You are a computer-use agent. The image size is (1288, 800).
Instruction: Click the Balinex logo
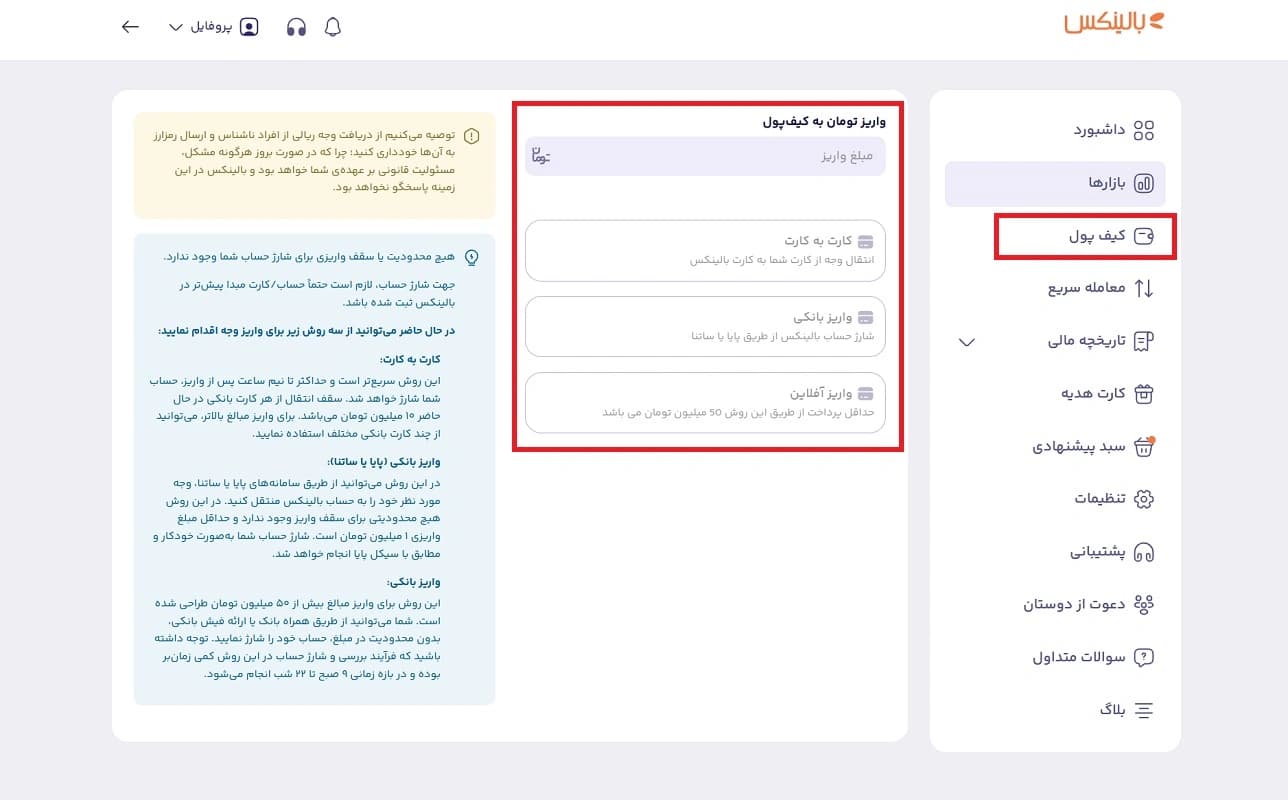point(1114,23)
